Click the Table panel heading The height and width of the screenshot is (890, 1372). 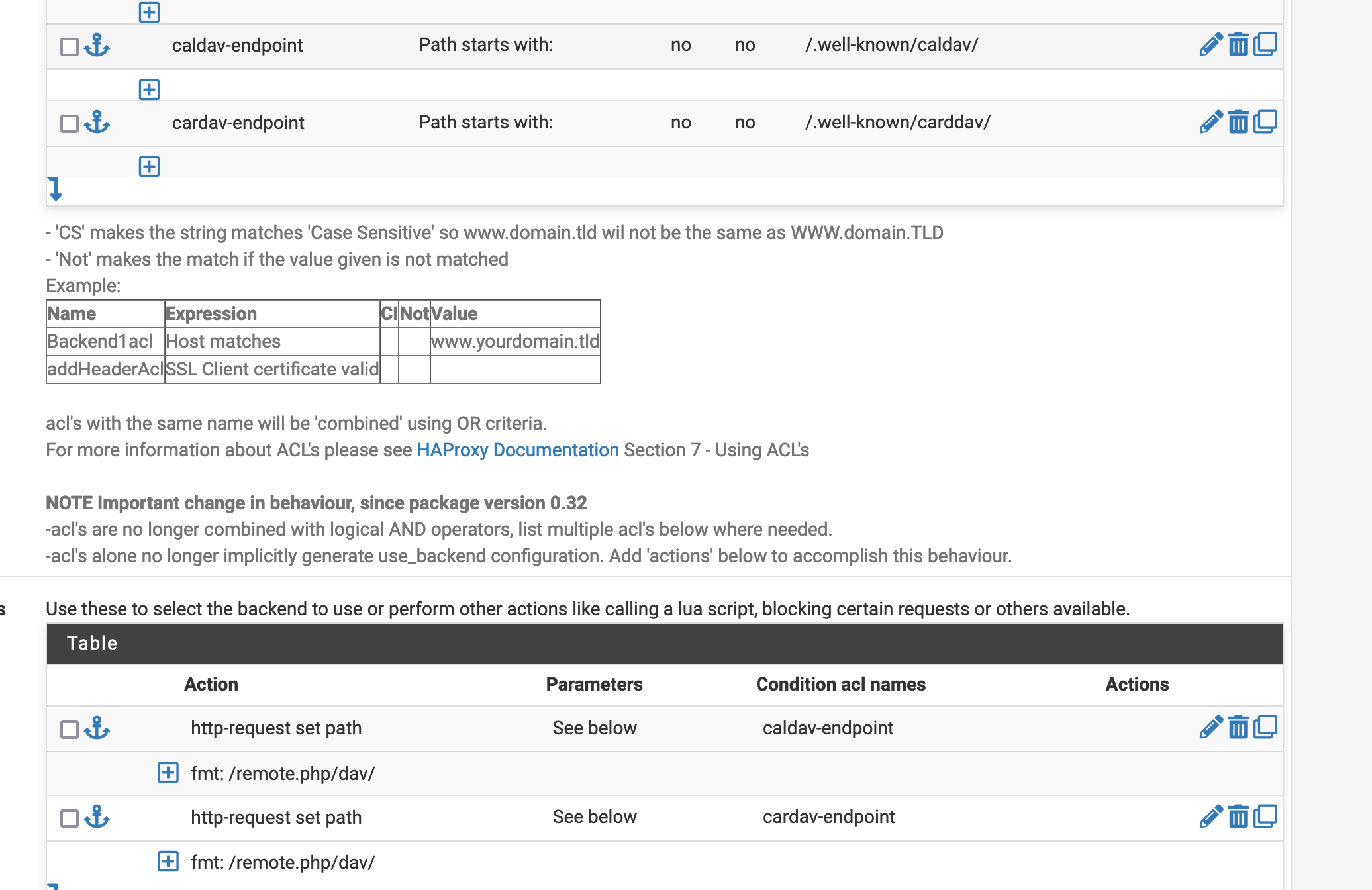point(665,643)
